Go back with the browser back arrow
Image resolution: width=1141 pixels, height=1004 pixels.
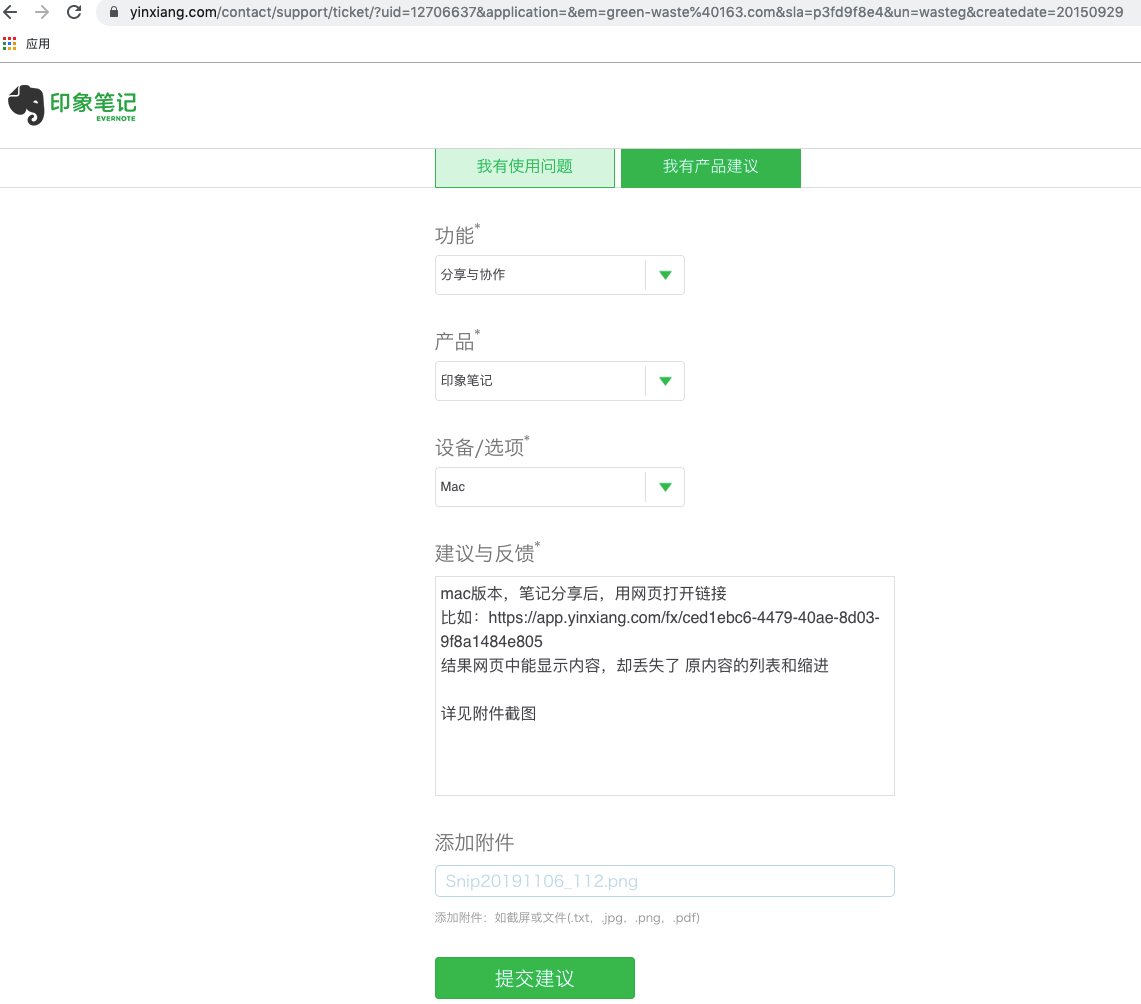point(10,12)
